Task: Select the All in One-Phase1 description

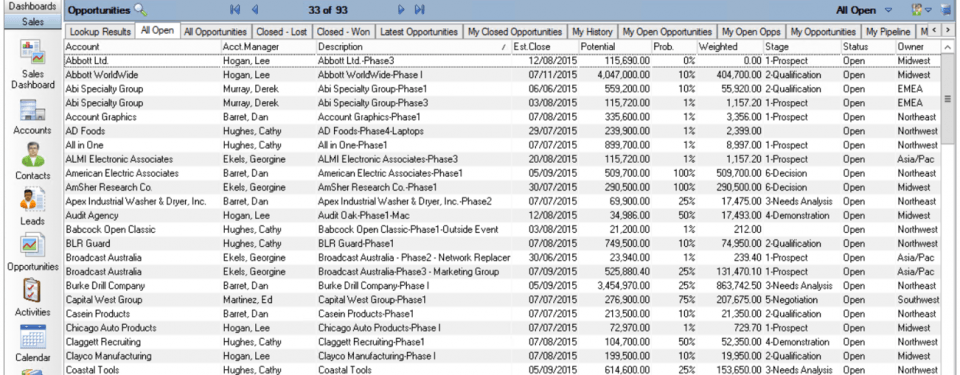Action: pyautogui.click(x=353, y=145)
